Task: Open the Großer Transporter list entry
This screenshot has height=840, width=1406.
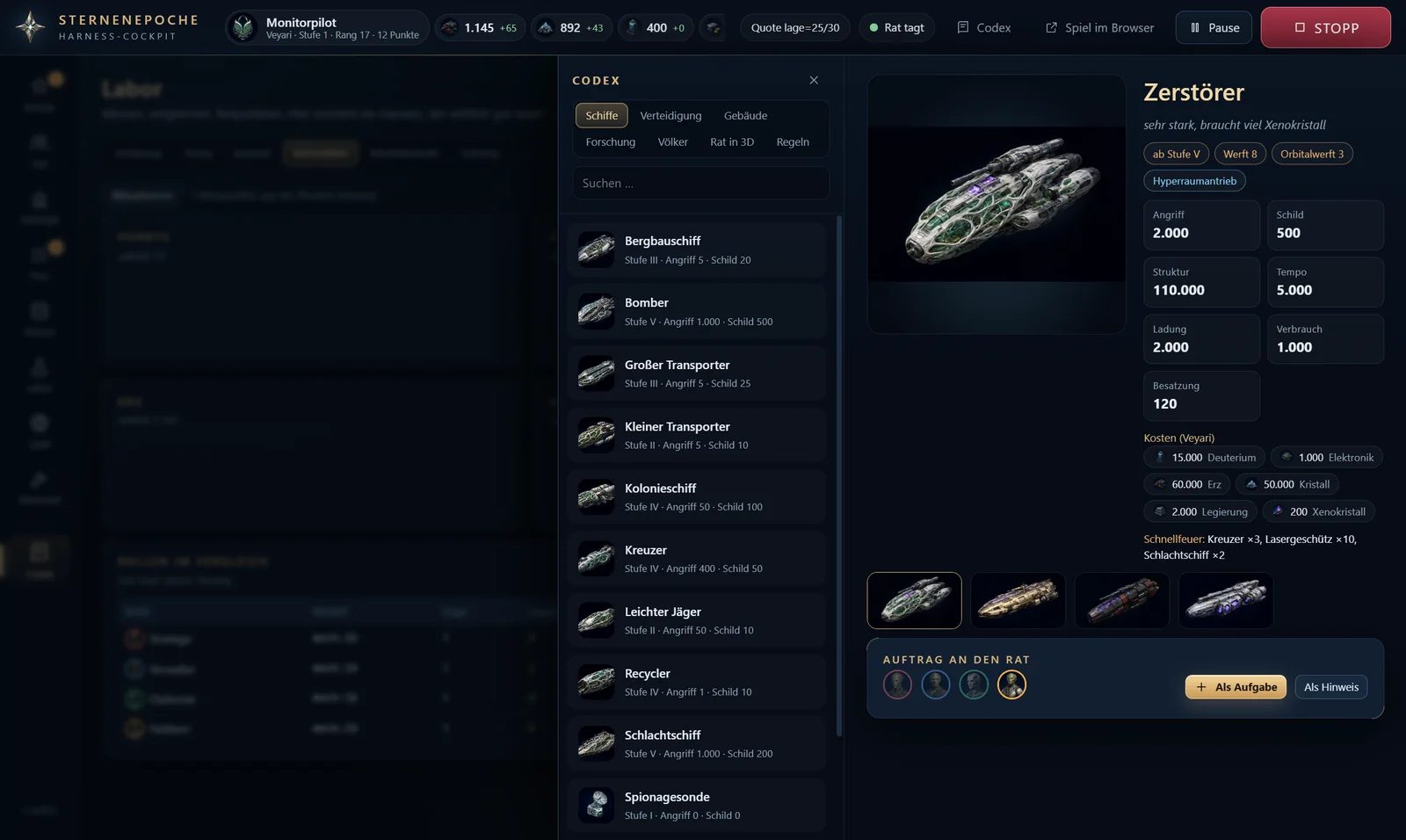Action: click(x=698, y=373)
